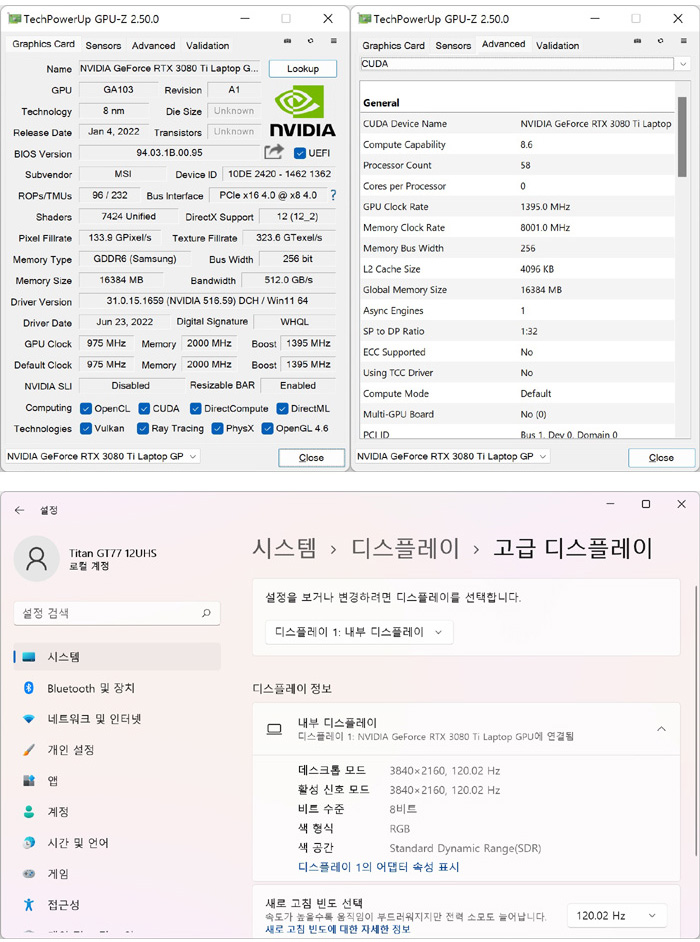Click the Driver Version field text
Viewport: 700px width, 942px height.
207,300
